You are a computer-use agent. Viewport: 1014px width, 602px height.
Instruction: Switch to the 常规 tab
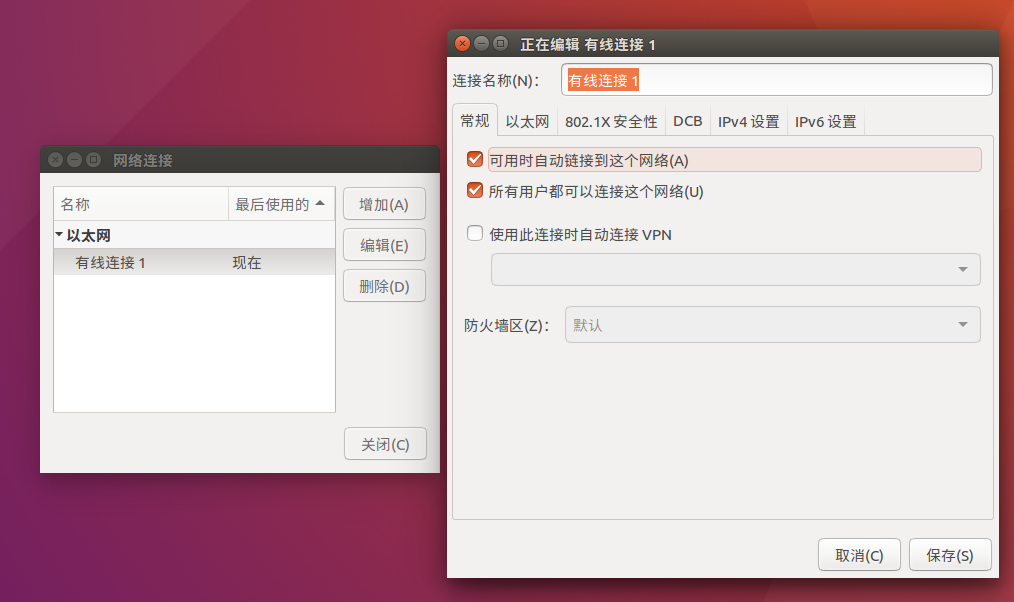pyautogui.click(x=475, y=121)
